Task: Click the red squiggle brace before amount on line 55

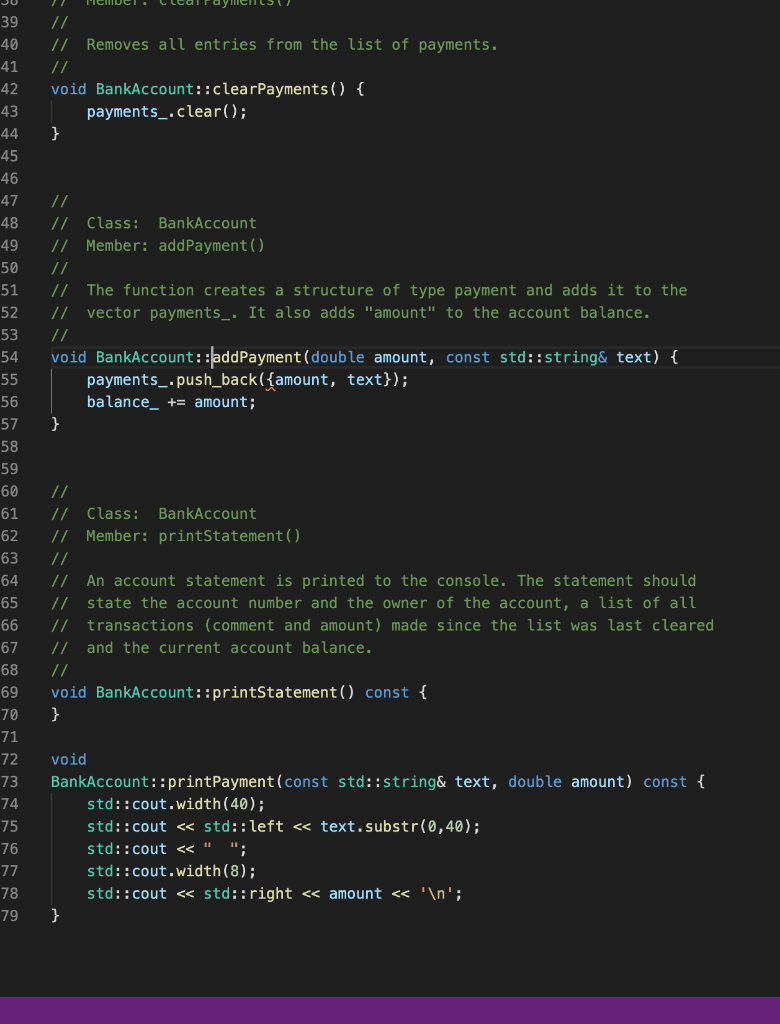Action: click(x=270, y=380)
